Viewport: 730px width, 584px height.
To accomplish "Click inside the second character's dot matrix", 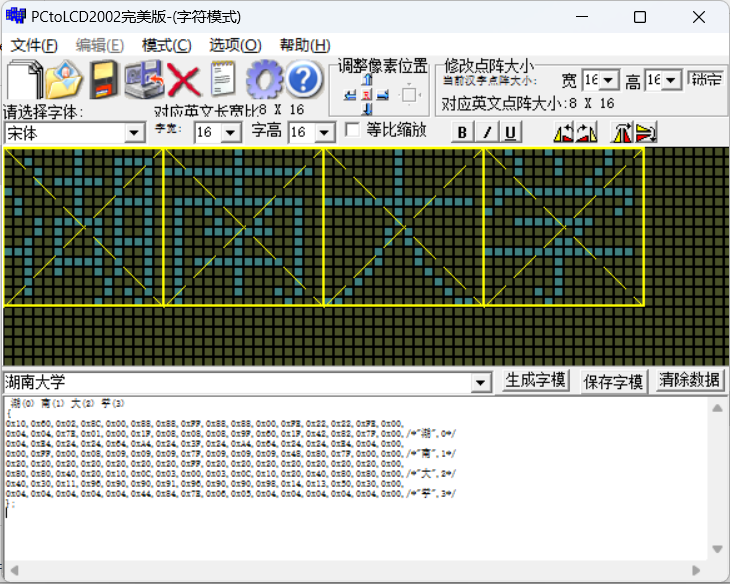I will click(244, 227).
